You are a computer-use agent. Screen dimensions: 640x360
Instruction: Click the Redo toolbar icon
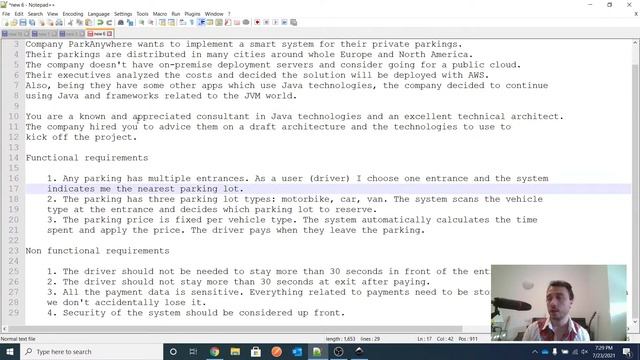click(109, 22)
